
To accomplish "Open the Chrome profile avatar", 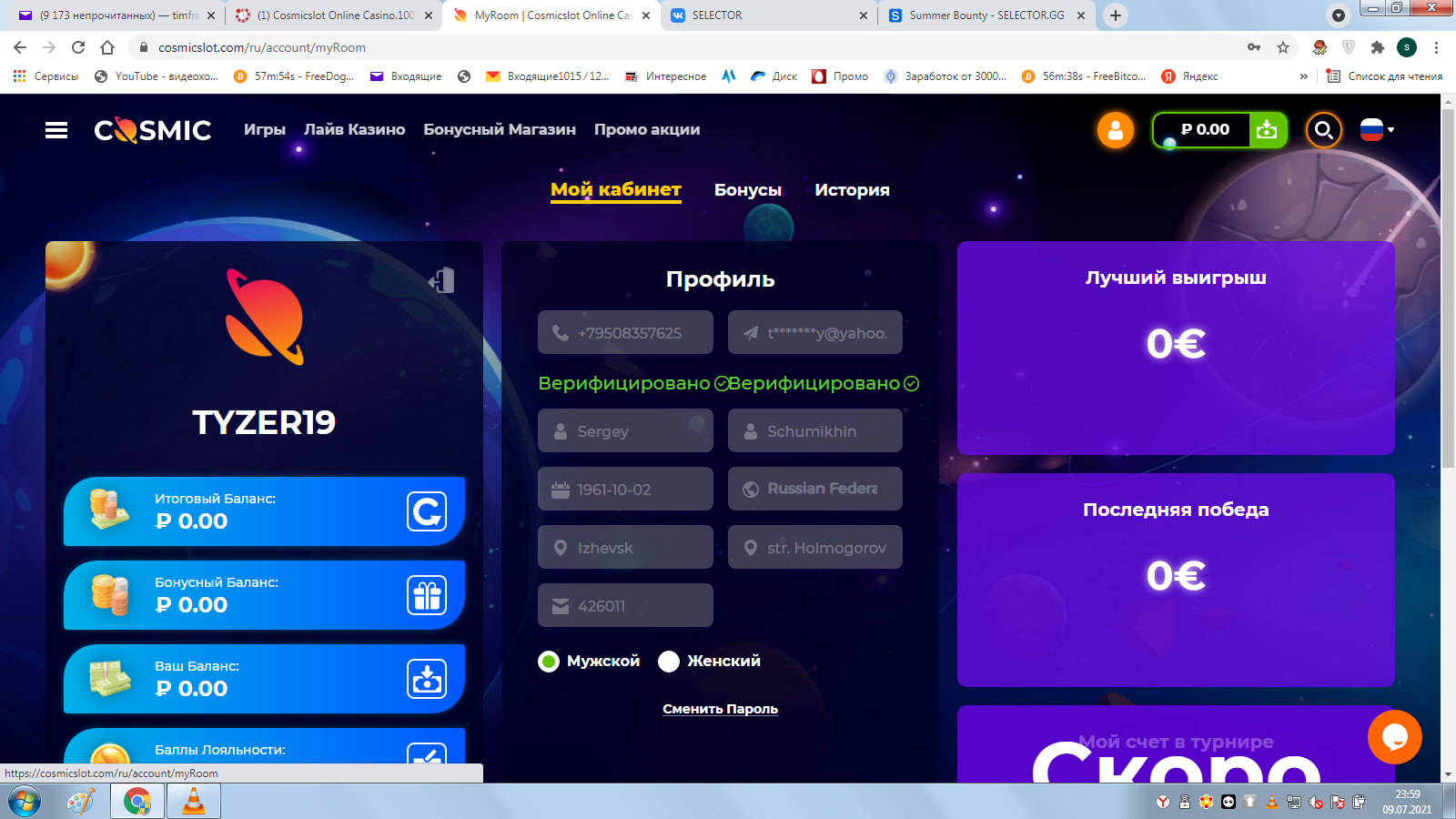I will 1407,47.
